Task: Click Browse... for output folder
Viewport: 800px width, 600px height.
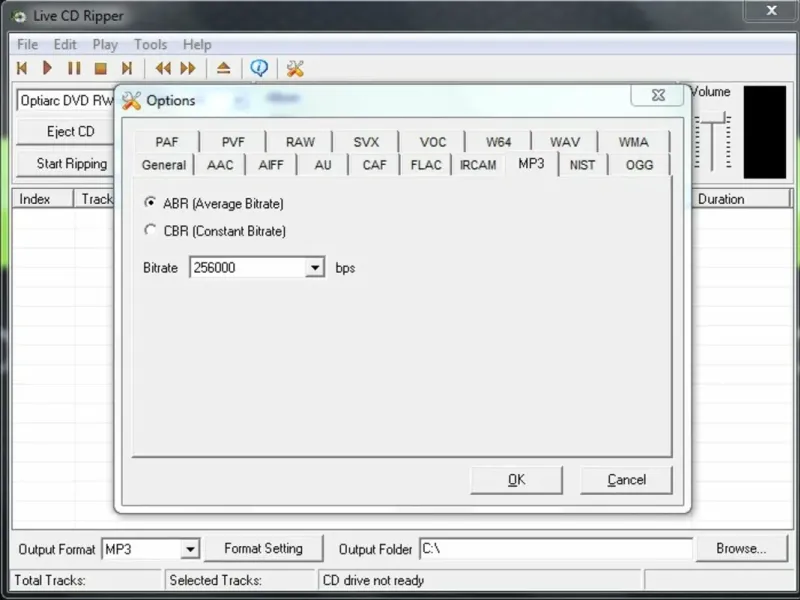Action: (x=741, y=548)
